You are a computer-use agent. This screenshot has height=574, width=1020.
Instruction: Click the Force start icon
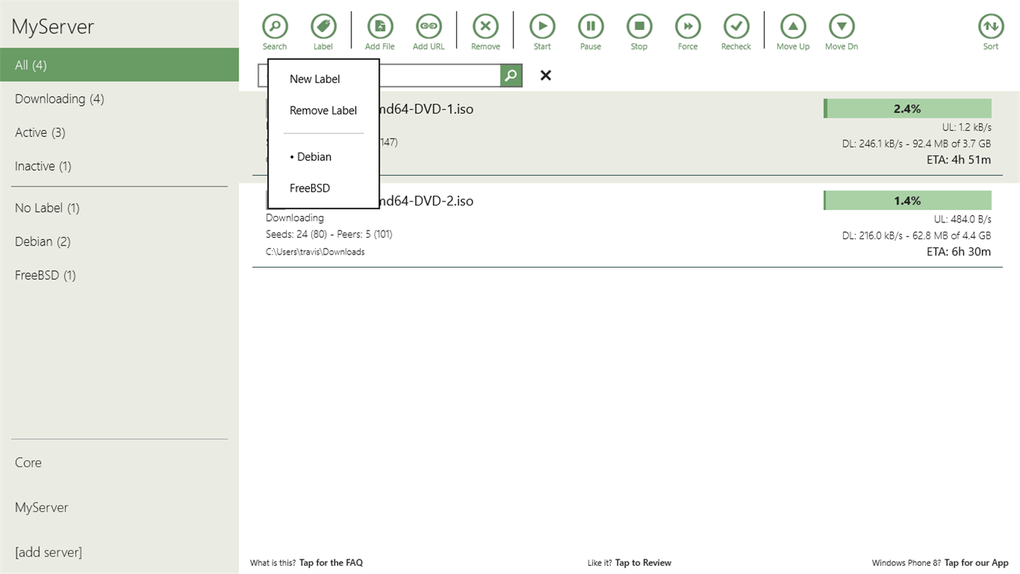pyautogui.click(x=688, y=27)
